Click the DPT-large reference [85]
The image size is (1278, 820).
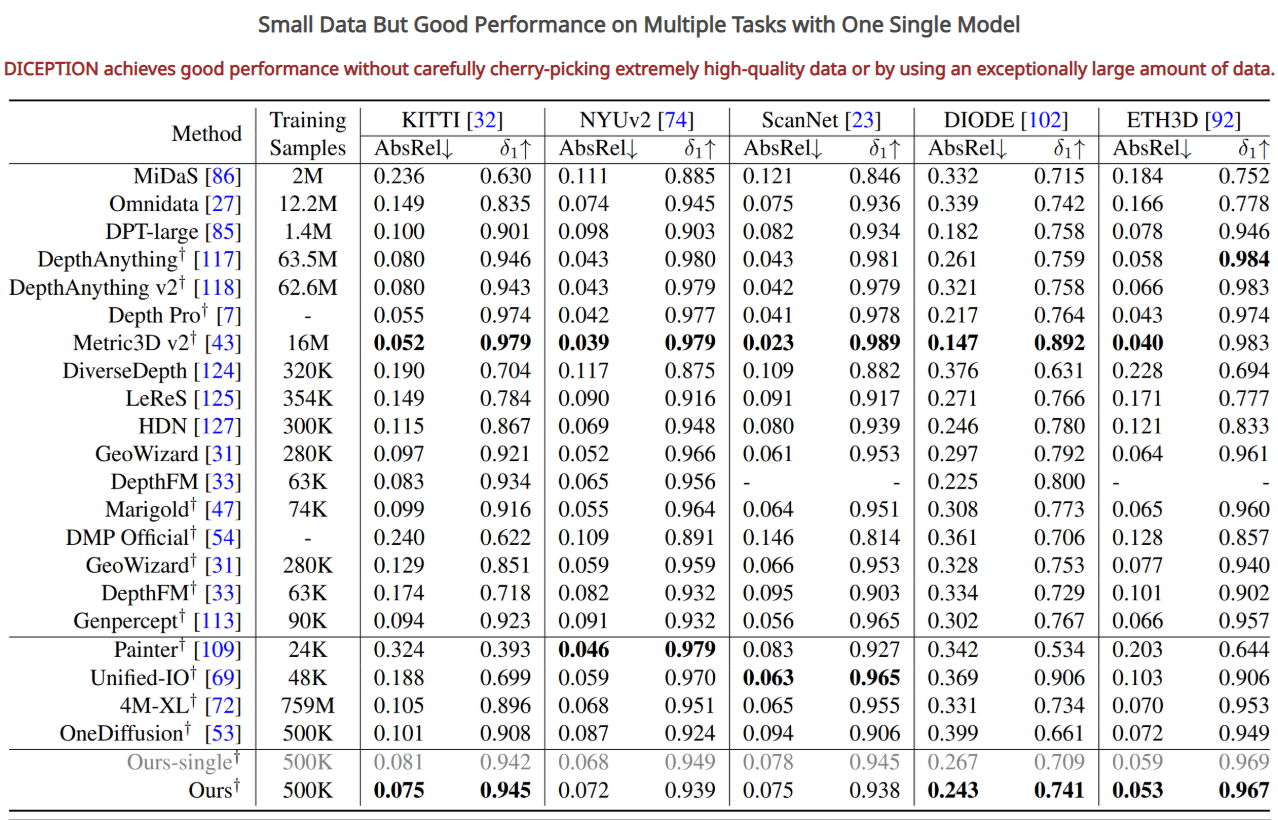click(223, 232)
